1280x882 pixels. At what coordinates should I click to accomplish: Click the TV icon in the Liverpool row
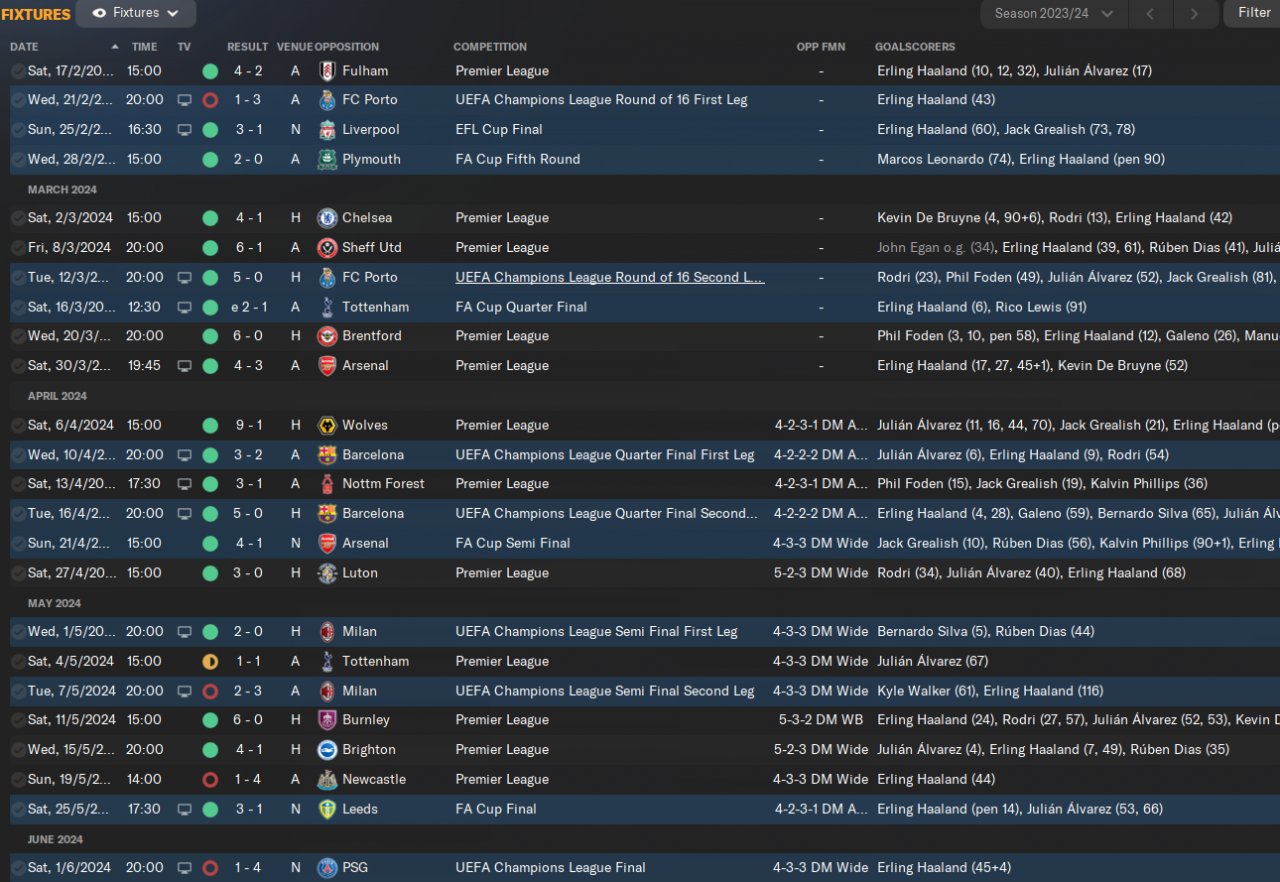coord(184,130)
